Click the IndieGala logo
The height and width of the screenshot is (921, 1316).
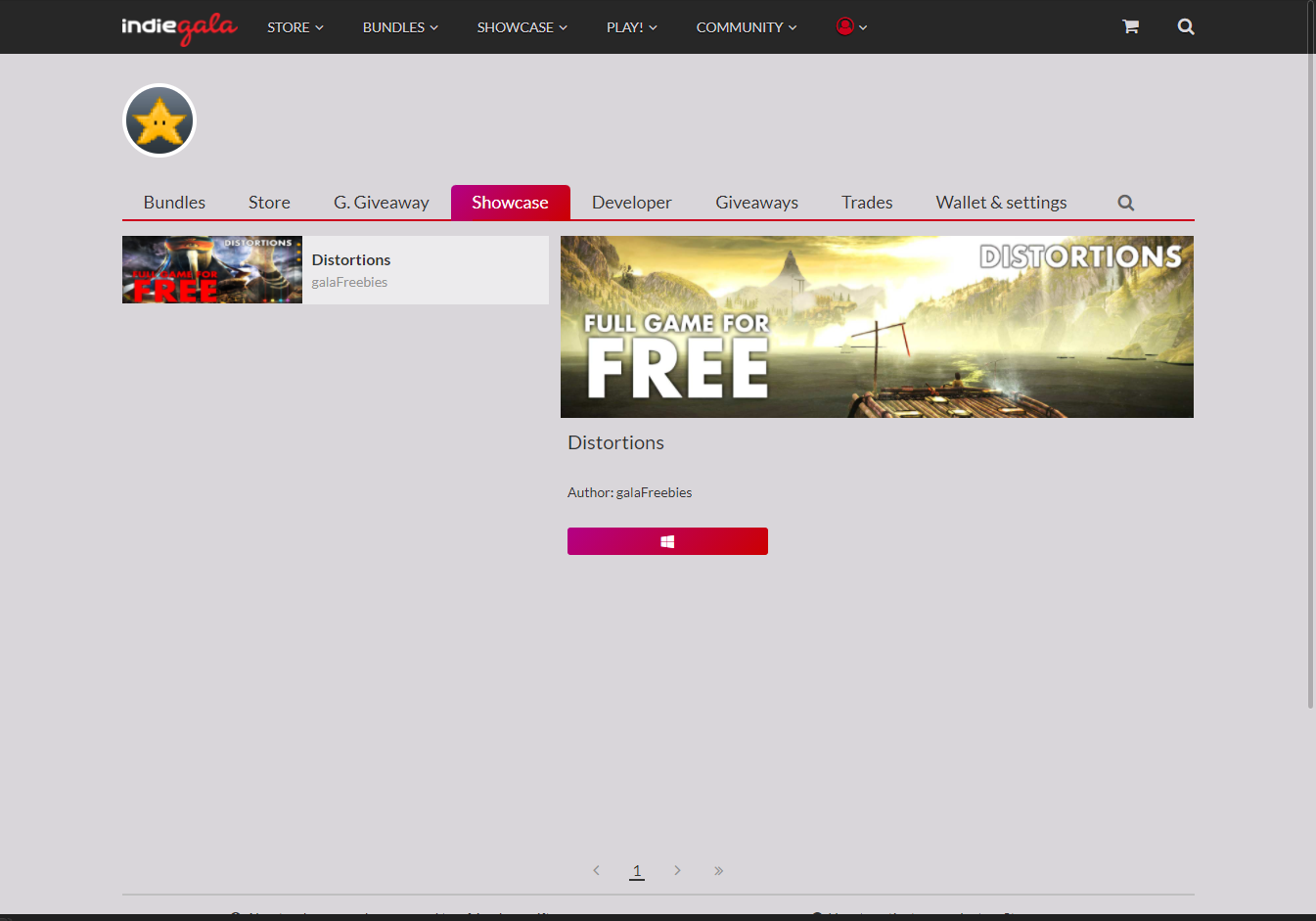[x=179, y=27]
